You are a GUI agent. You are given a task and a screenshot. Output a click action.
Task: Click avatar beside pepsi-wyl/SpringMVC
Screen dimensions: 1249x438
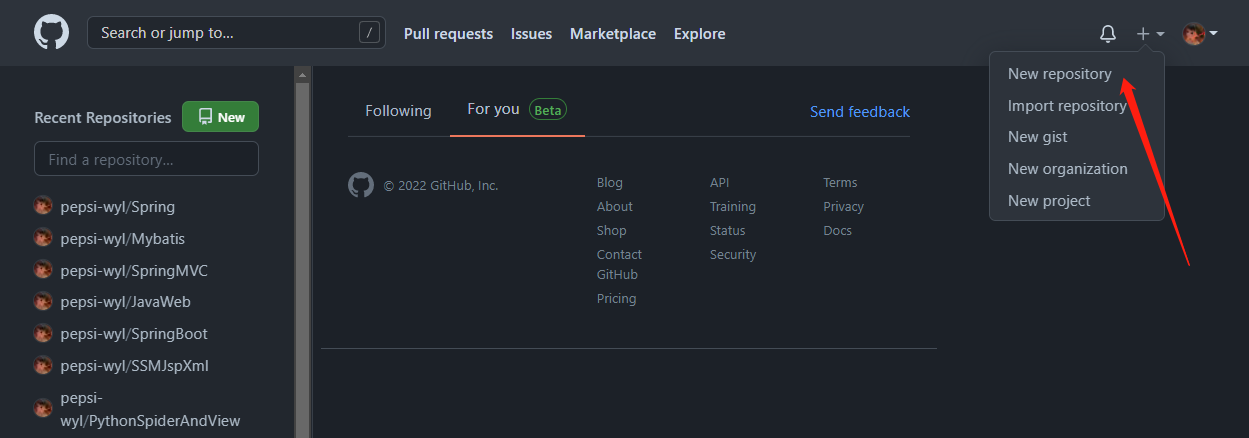[x=43, y=270]
